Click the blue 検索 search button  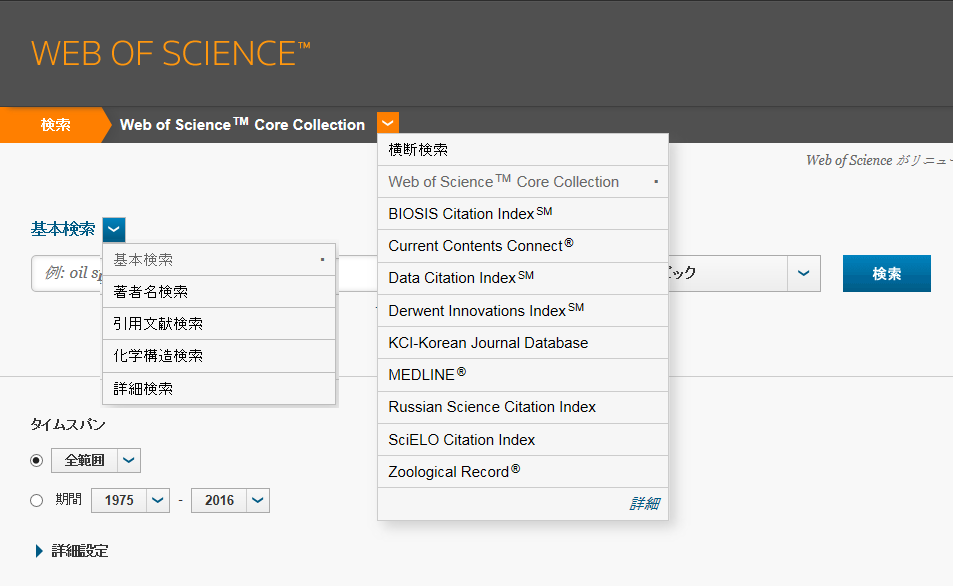[x=887, y=274]
